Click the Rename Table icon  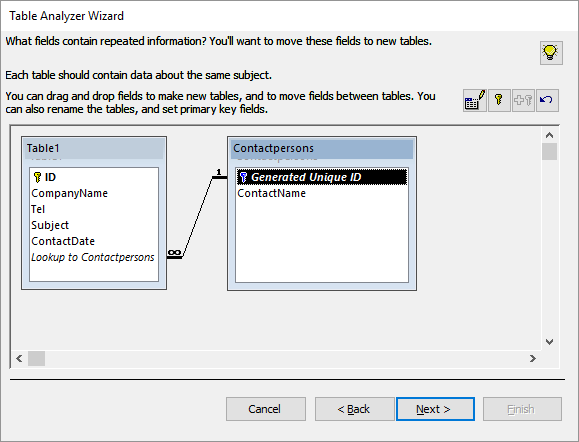click(475, 100)
